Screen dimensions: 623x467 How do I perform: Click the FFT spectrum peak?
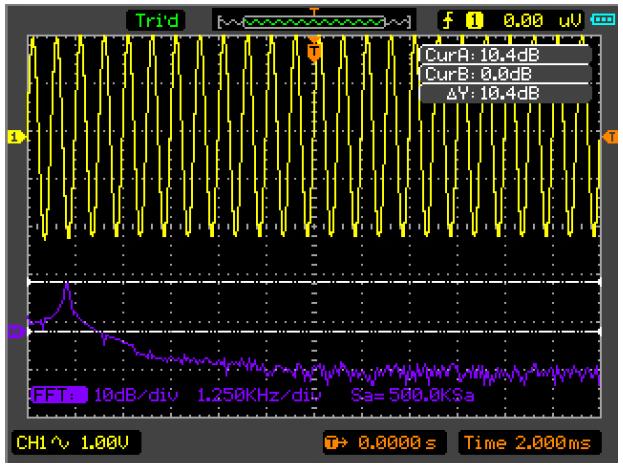pyautogui.click(x=67, y=285)
